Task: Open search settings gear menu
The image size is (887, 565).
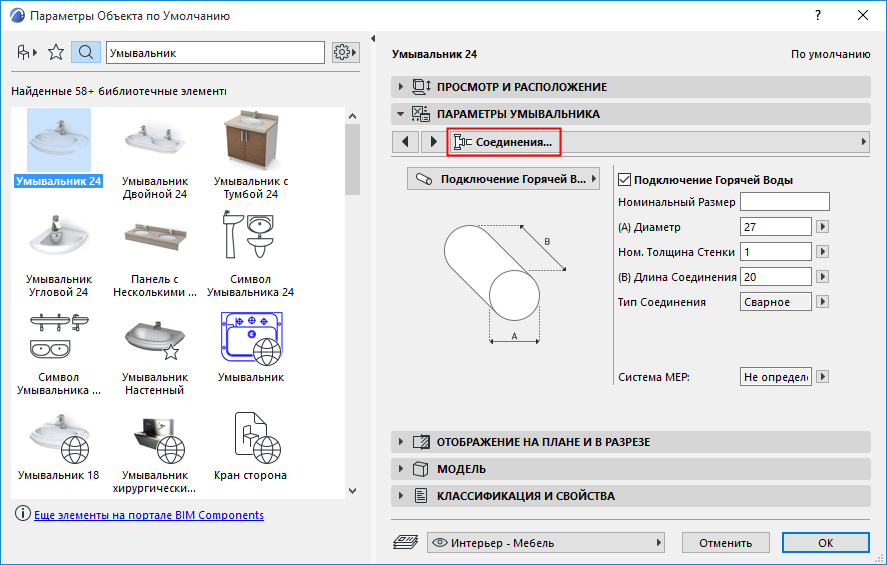Action: [345, 53]
